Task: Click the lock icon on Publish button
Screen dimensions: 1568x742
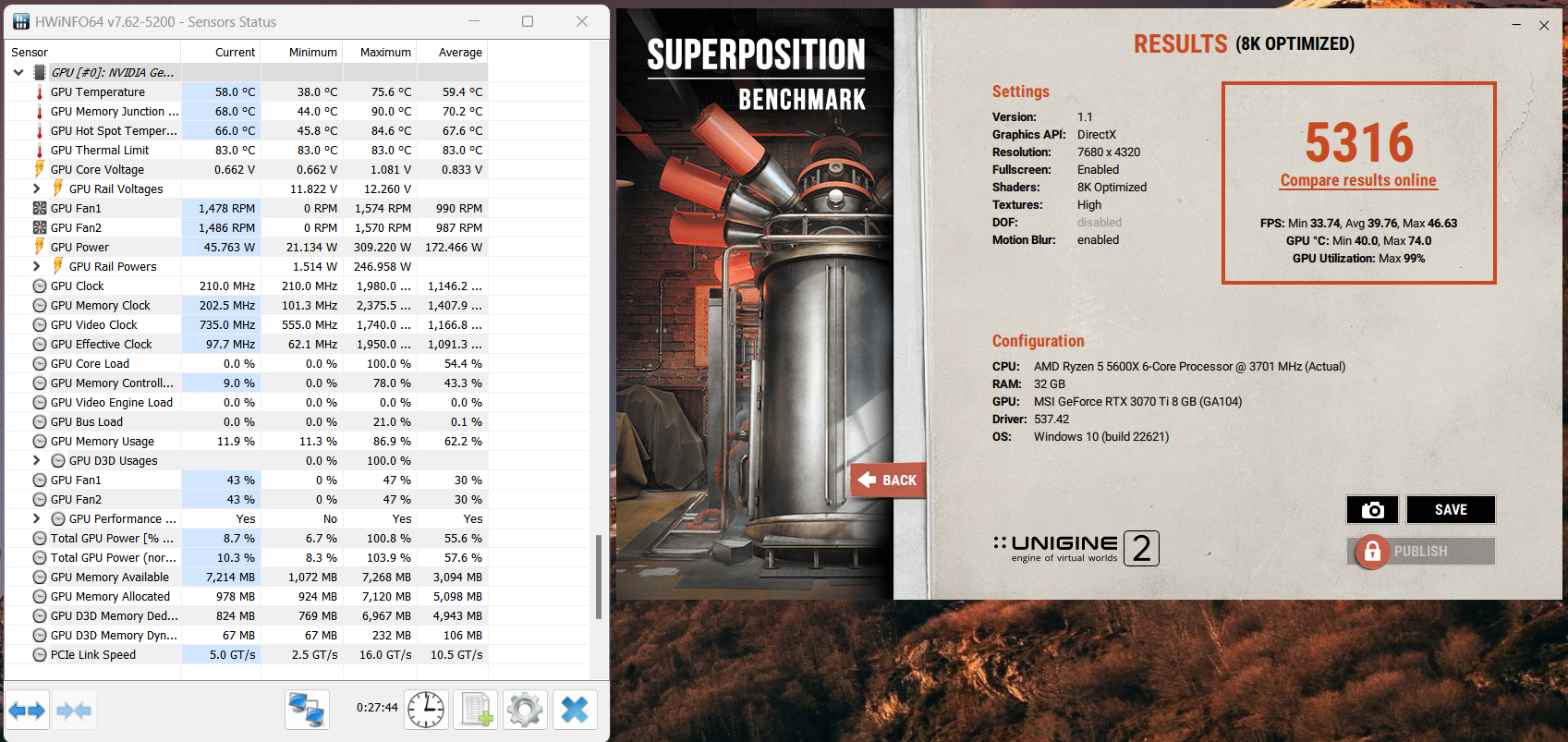Action: [x=1372, y=552]
